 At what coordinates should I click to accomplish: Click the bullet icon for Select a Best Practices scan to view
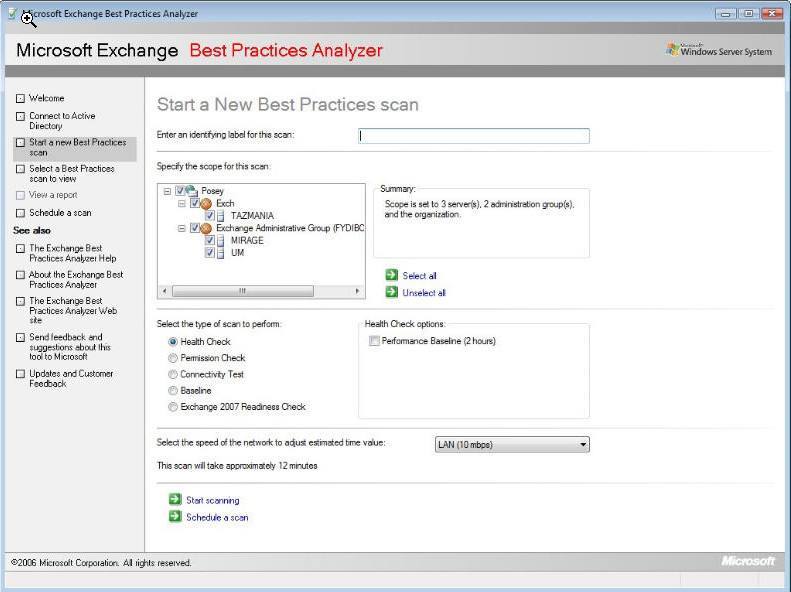tap(20, 169)
